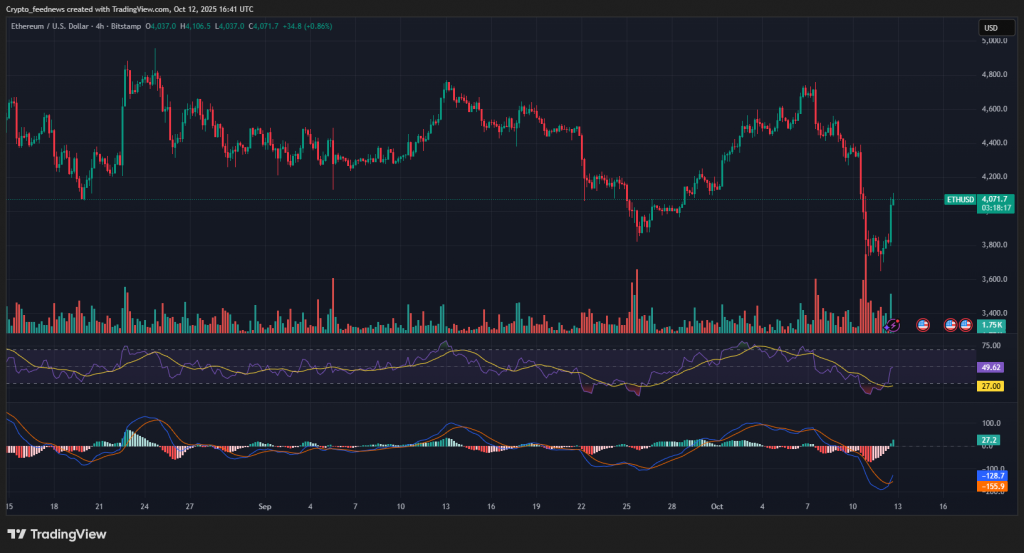Click the 3,600.0 price axis level

pyautogui.click(x=994, y=279)
